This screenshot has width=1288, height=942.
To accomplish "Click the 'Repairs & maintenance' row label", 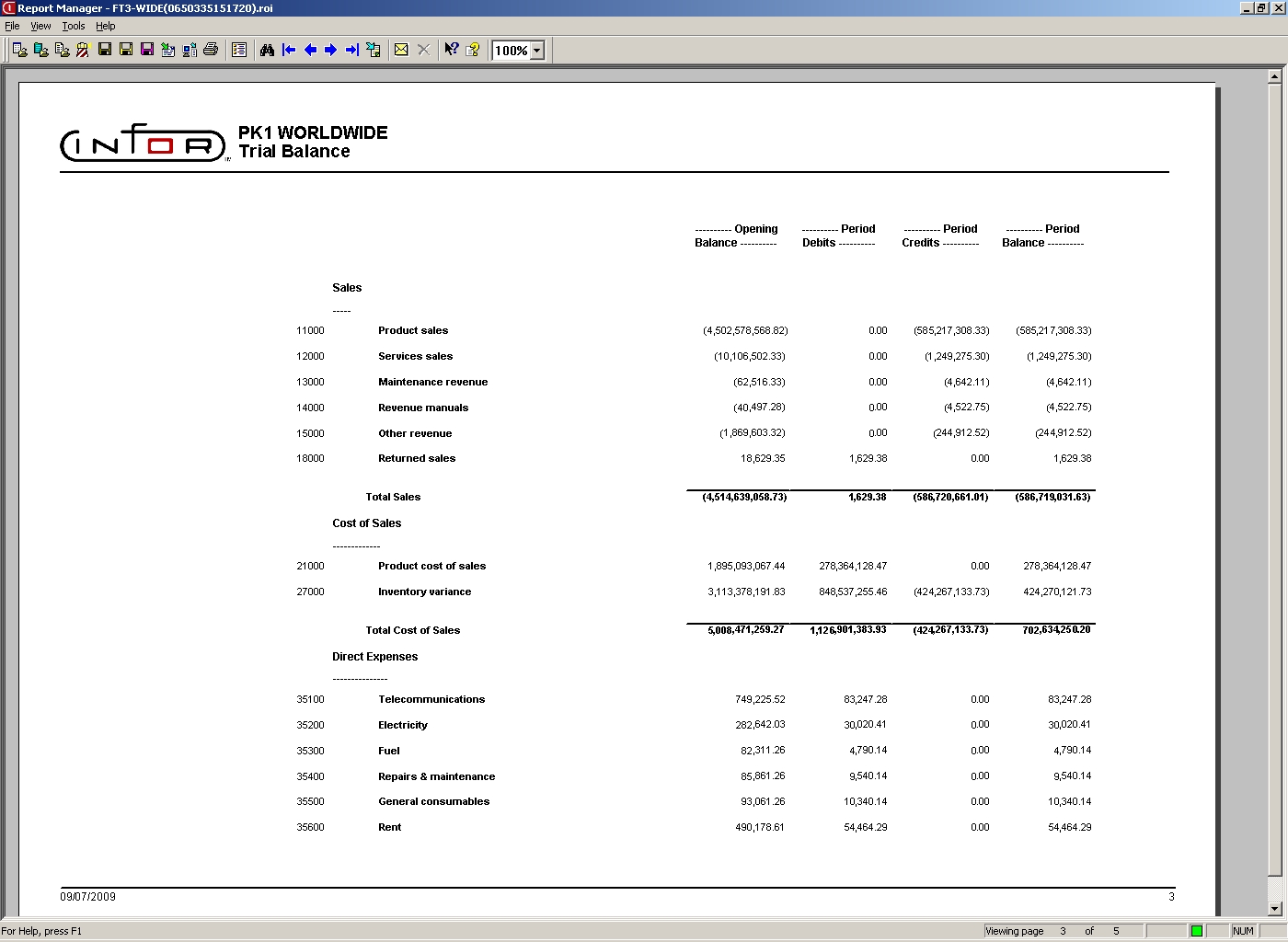I will pyautogui.click(x=436, y=776).
